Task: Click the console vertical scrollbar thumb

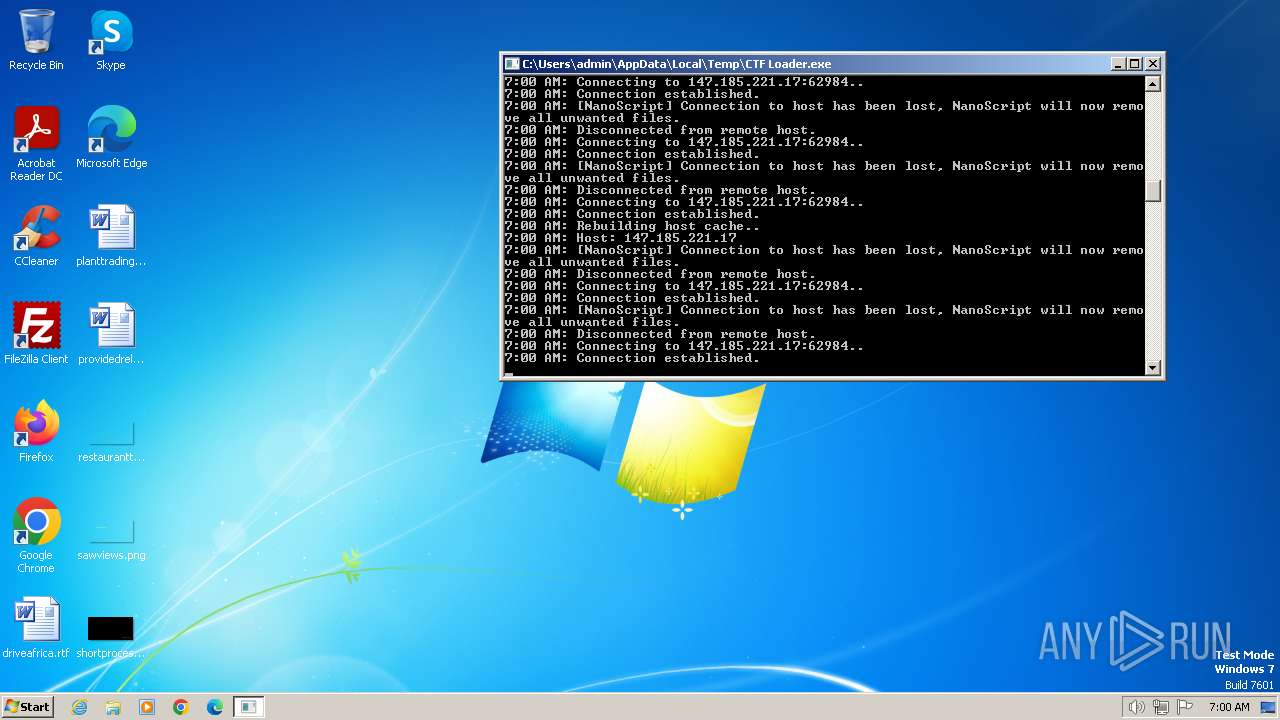Action: pos(1153,191)
